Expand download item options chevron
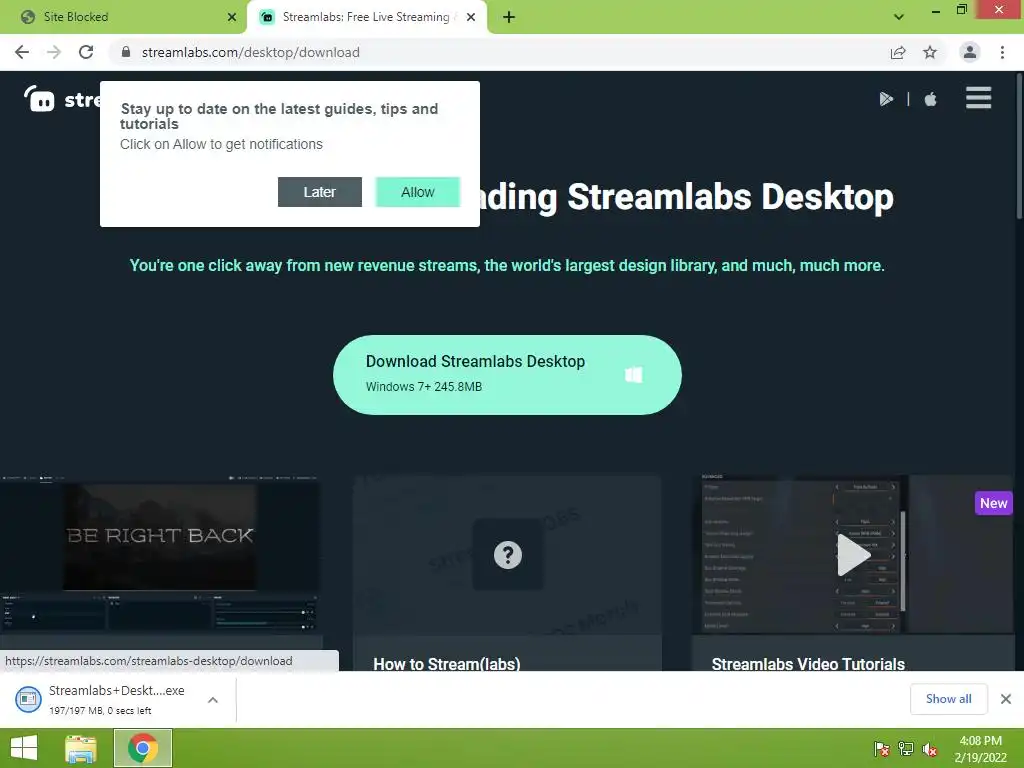The image size is (1024, 768). coord(213,700)
